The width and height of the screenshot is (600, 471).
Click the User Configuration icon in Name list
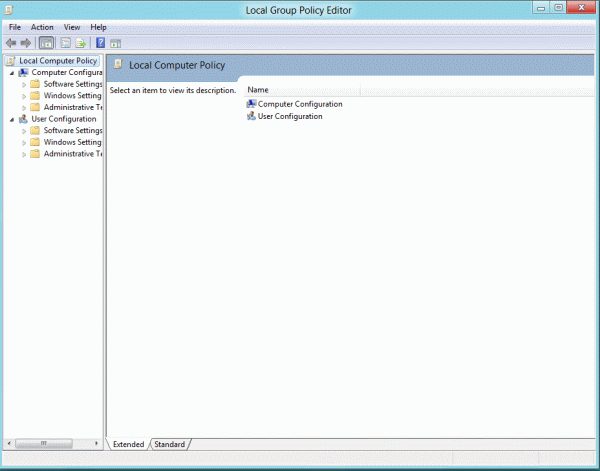[x=251, y=116]
